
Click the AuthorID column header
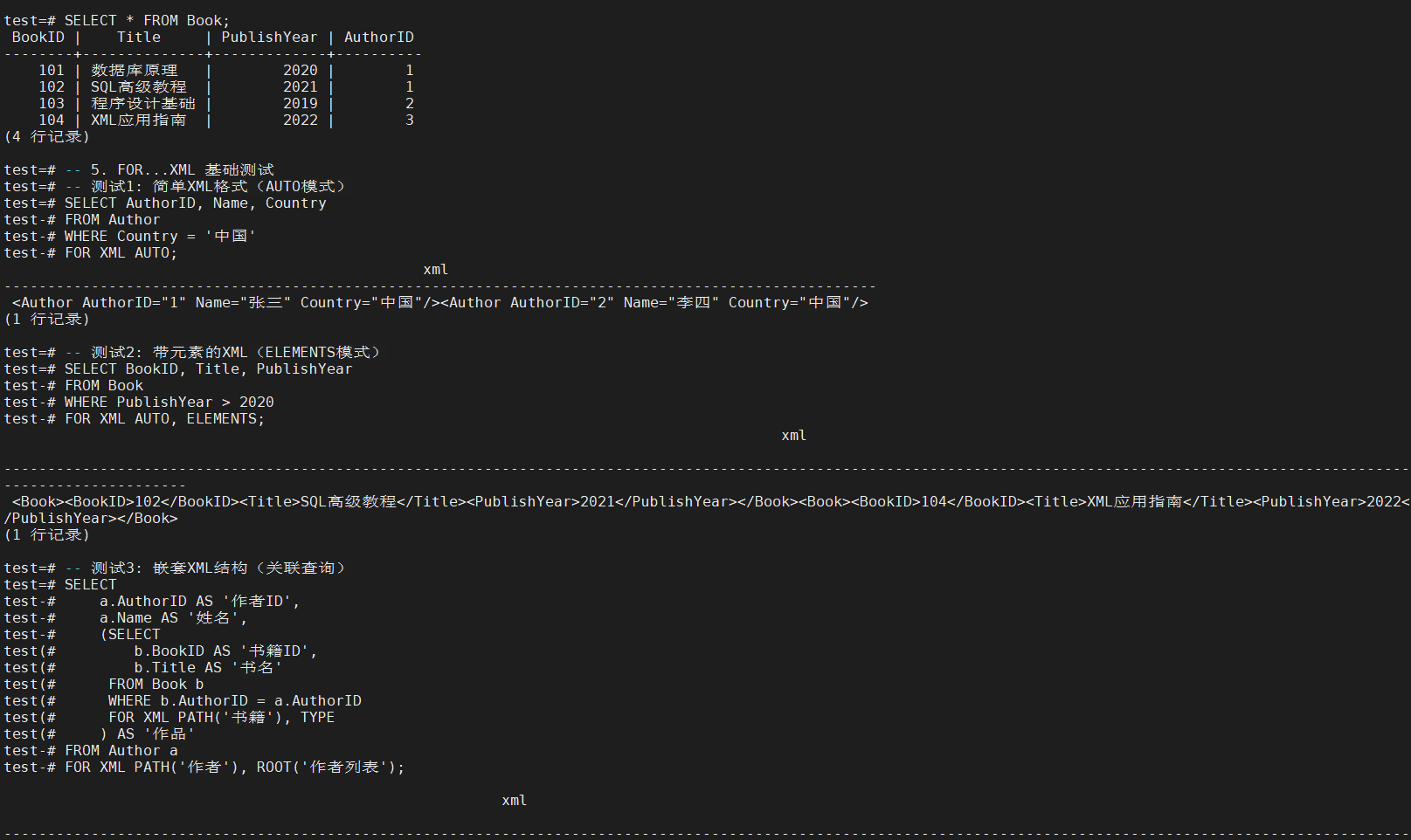point(378,37)
